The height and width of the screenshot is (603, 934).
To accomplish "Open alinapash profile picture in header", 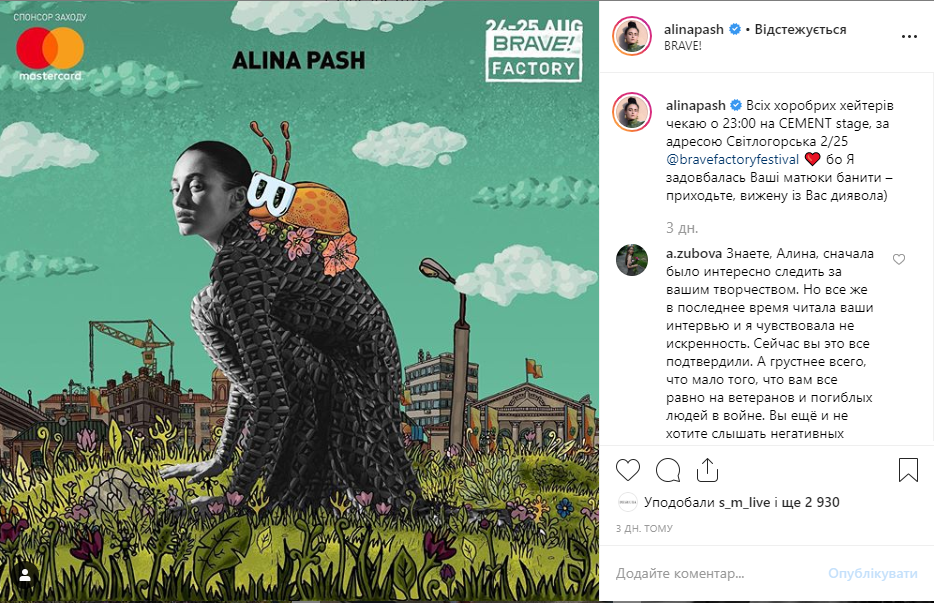I will [632, 36].
